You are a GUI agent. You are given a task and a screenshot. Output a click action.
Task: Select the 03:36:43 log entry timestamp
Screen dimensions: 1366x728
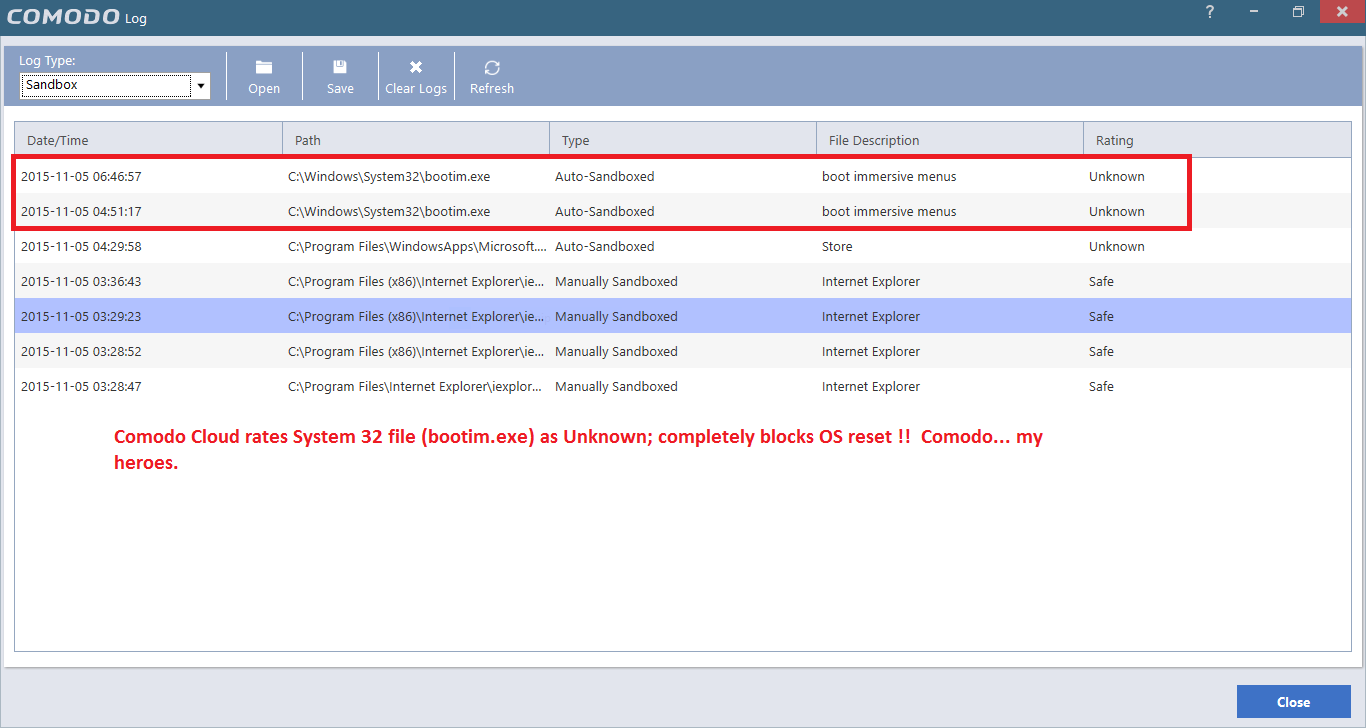(81, 282)
